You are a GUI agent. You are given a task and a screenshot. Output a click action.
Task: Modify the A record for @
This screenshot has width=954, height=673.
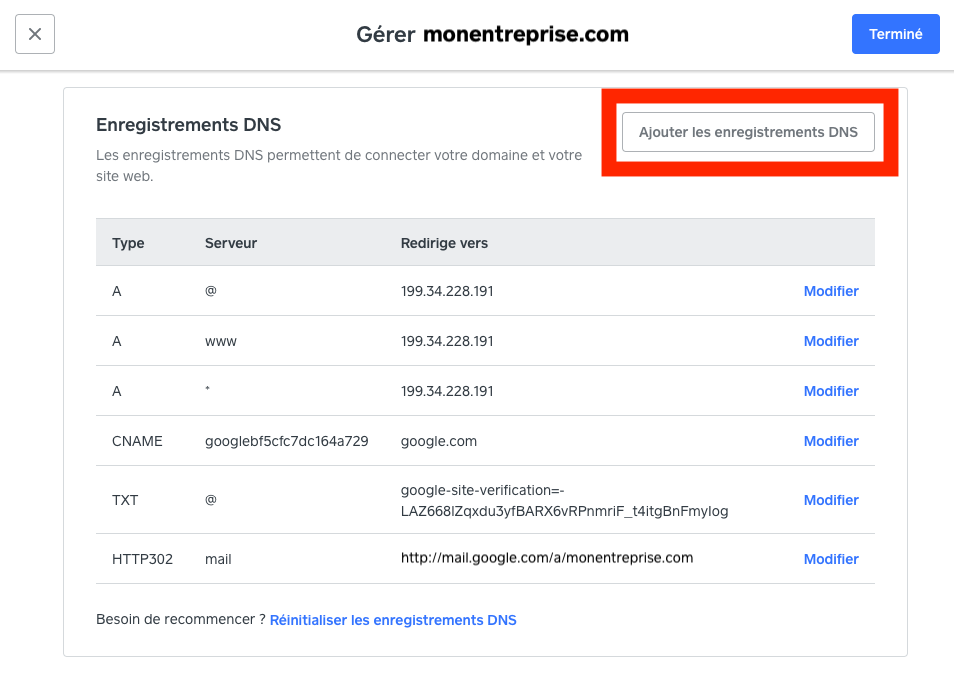point(830,291)
